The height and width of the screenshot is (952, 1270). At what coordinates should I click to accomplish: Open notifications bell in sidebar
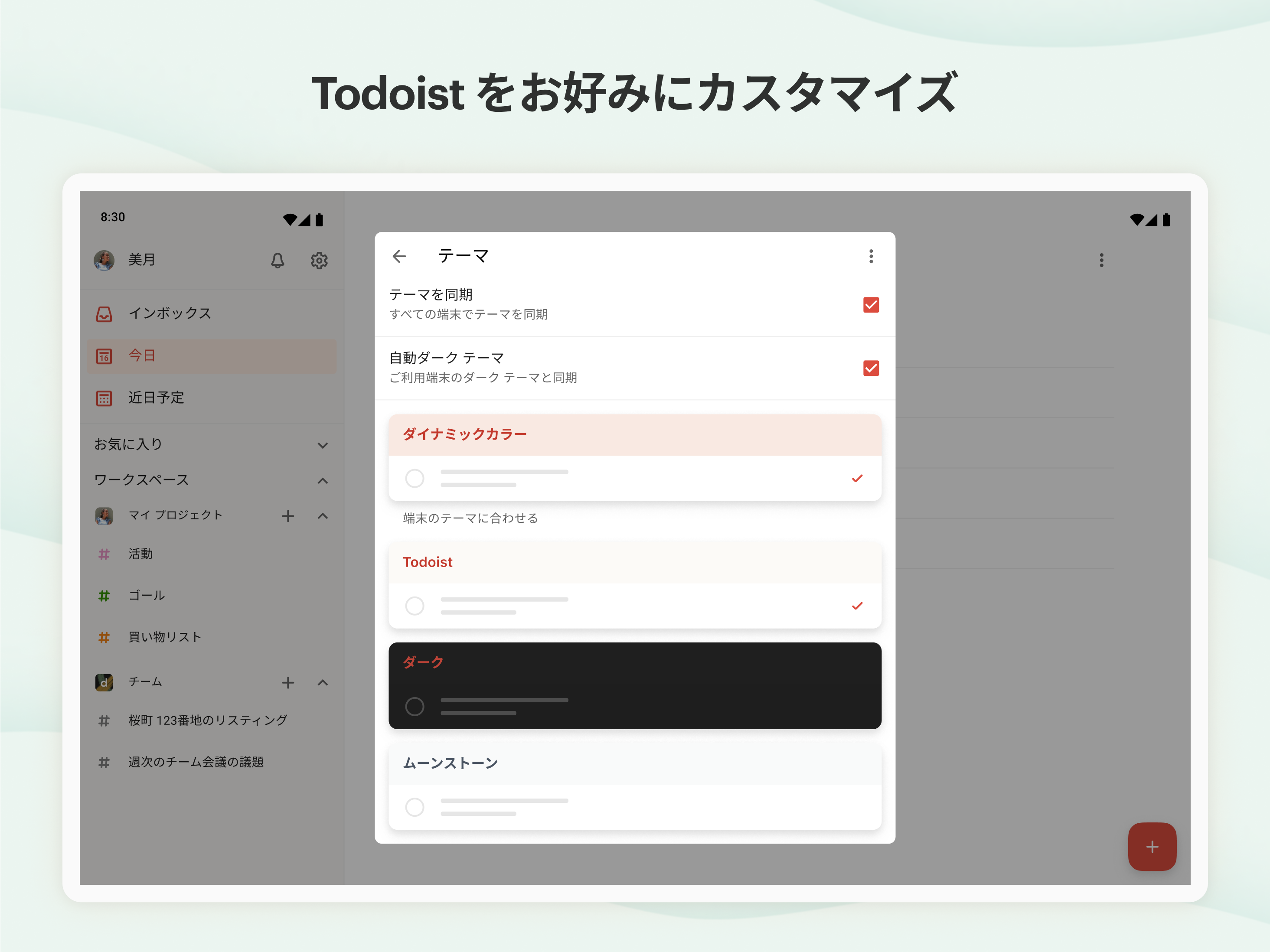(278, 260)
